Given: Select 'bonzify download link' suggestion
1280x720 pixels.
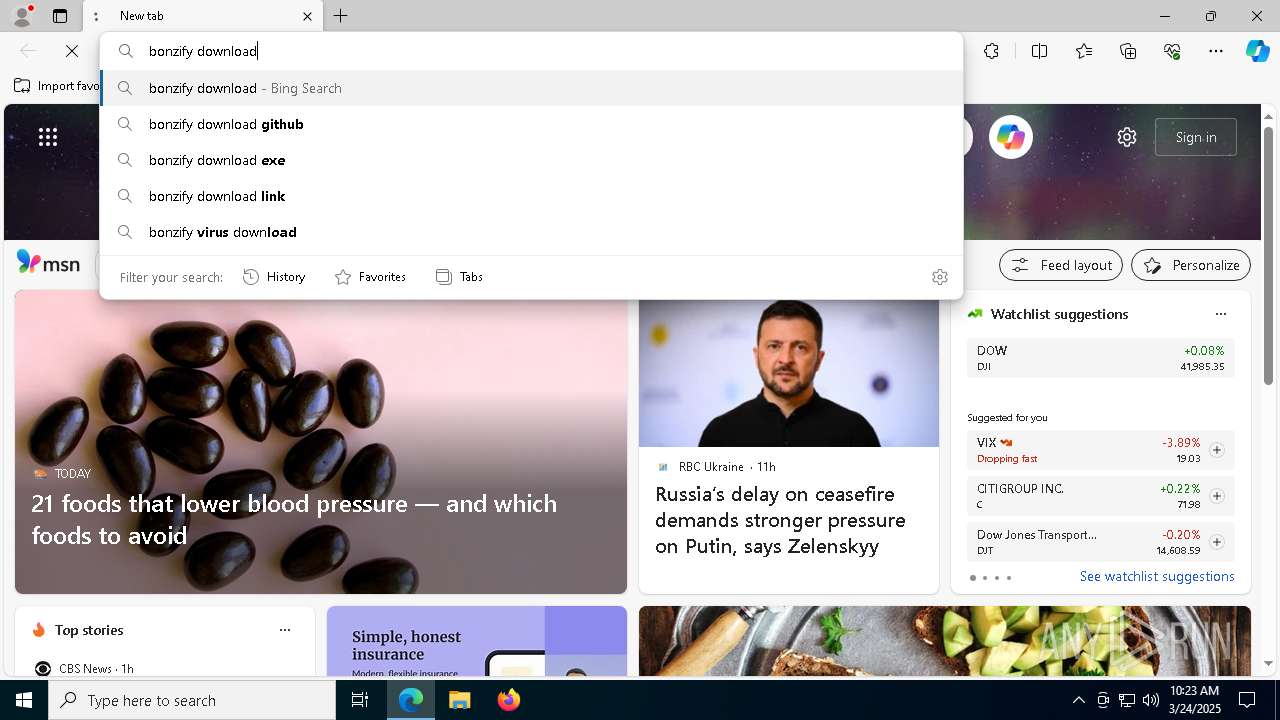Looking at the screenshot, I should (531, 196).
